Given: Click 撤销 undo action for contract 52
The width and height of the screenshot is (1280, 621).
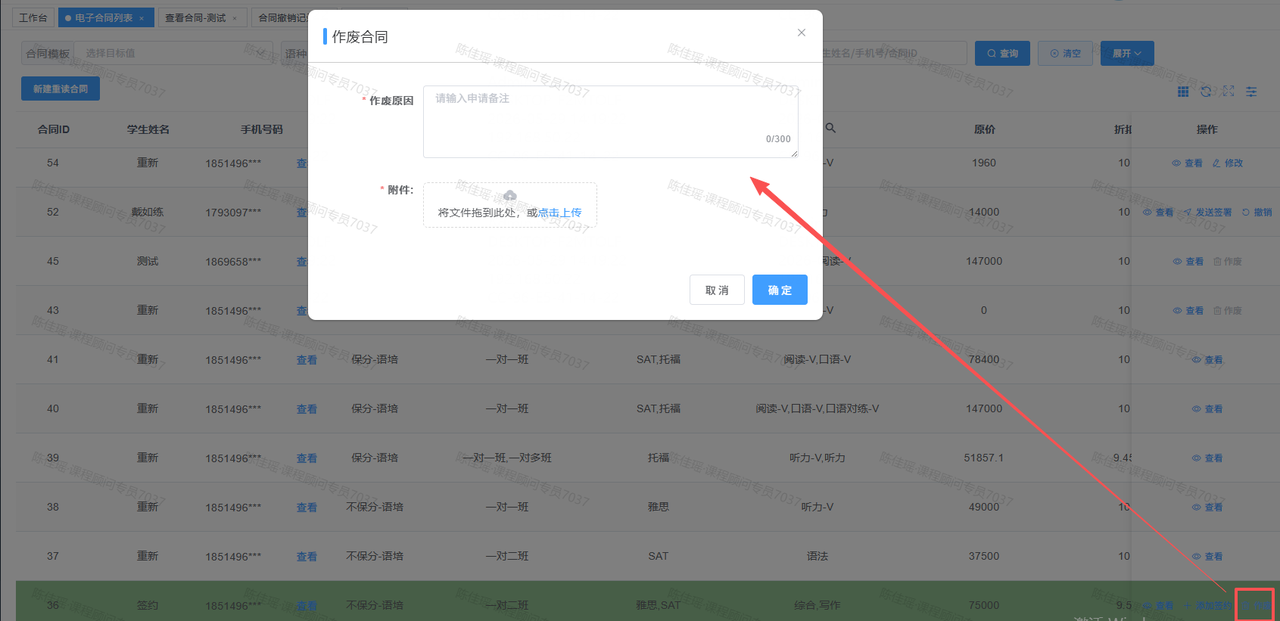Looking at the screenshot, I should tap(1257, 212).
